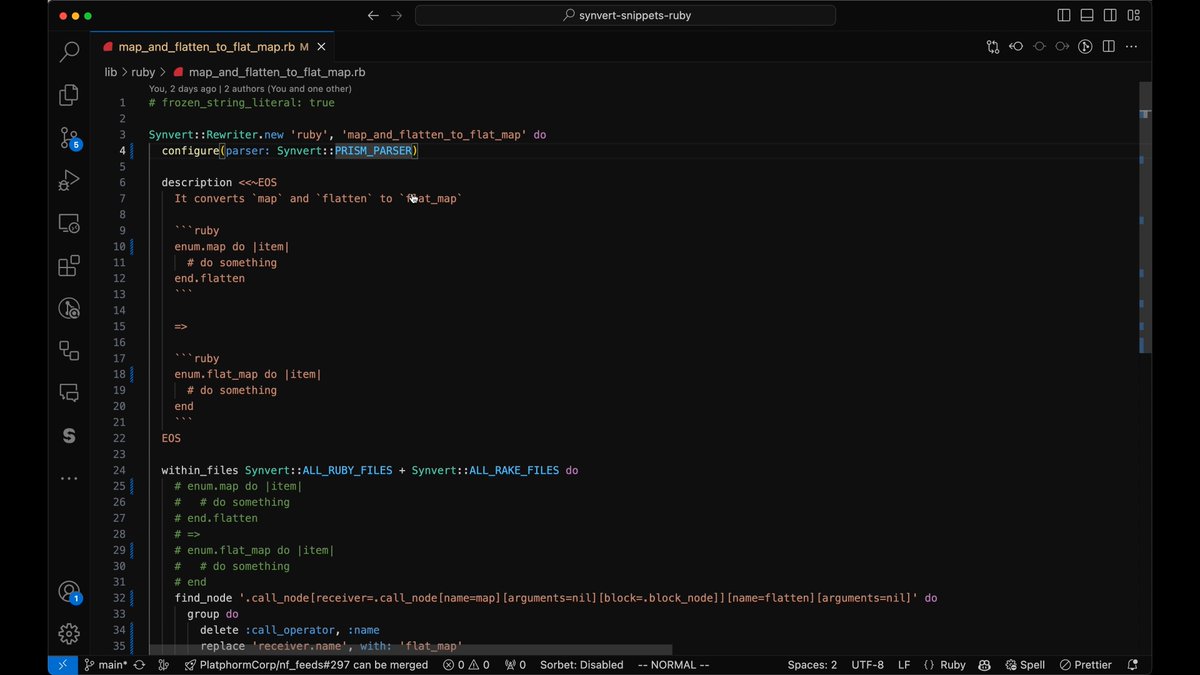Open ports forwarded status showing 0
The image size is (1200, 675).
(x=515, y=665)
